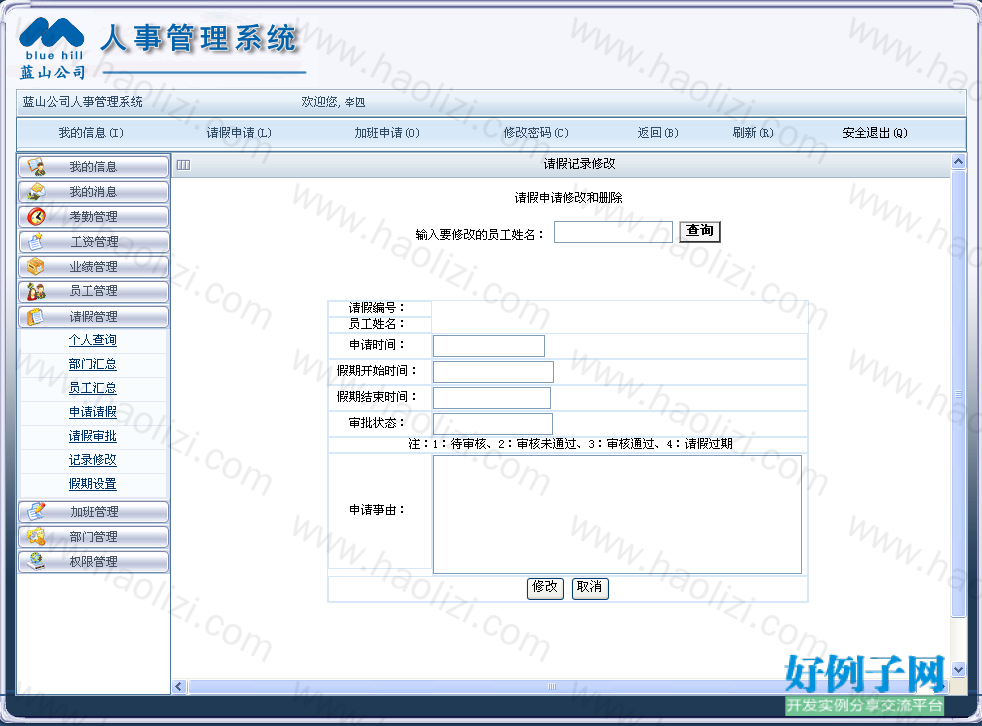
Task: Open 加班申请 (O) menu item
Action: tap(387, 133)
